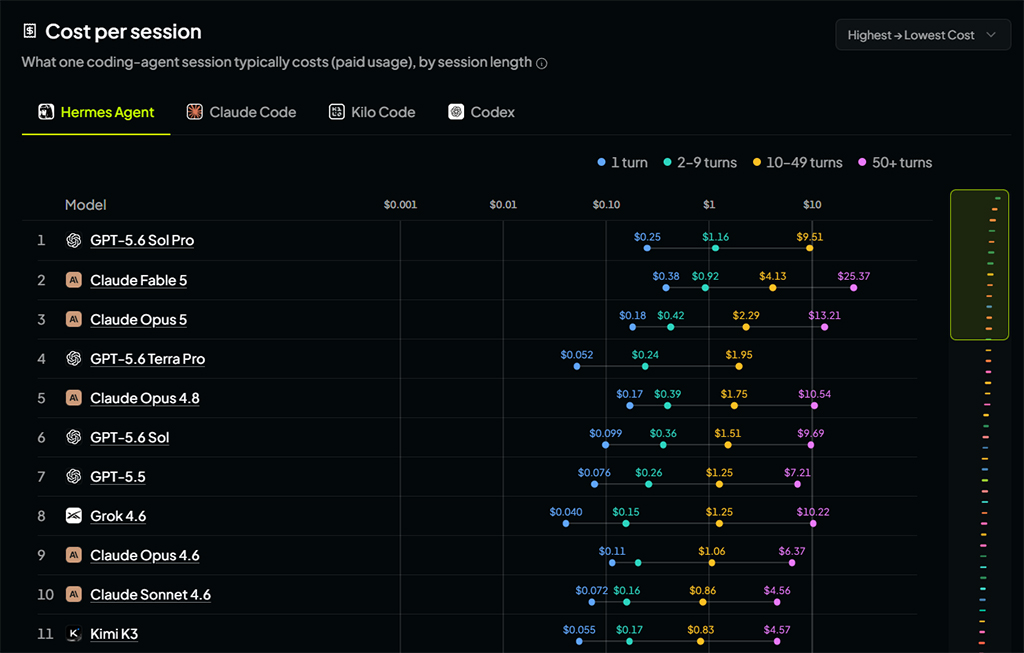Click the $1.95 data point for GPT-5.6 Terra Pro
Image resolution: width=1024 pixels, height=653 pixels.
[x=739, y=366]
